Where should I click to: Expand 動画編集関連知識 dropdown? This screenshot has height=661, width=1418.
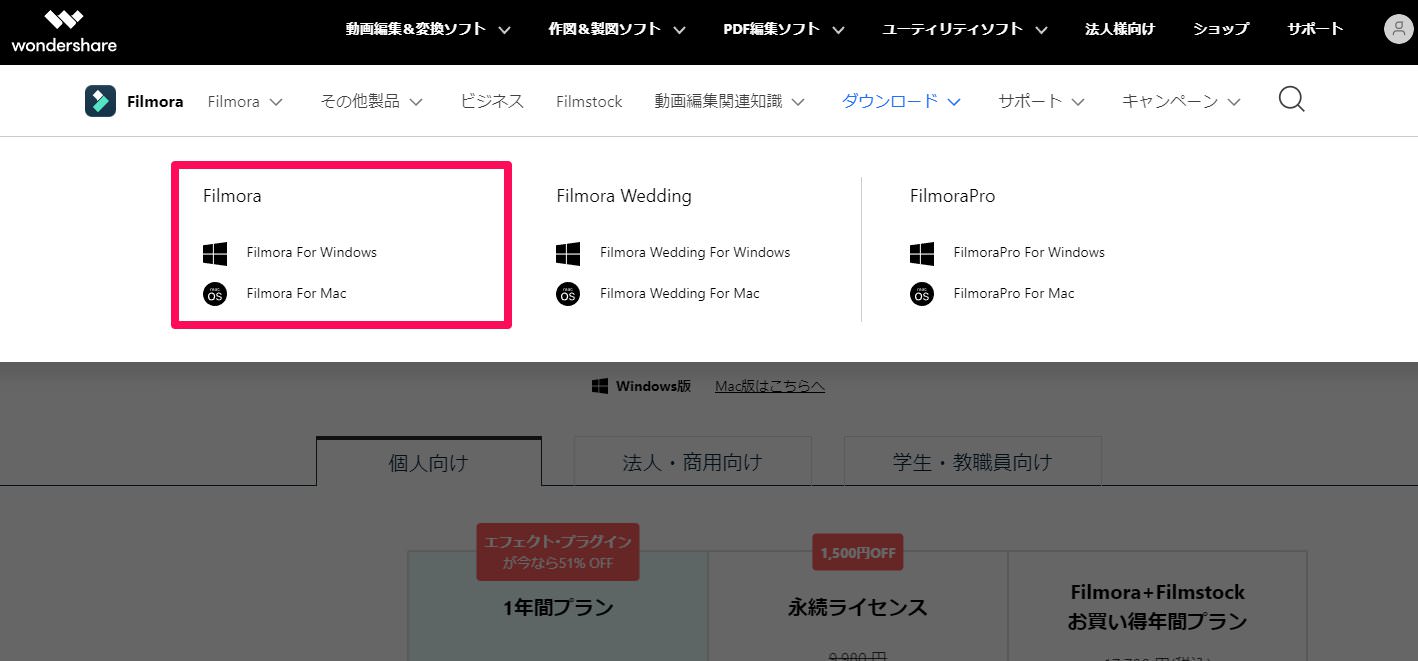tap(730, 101)
